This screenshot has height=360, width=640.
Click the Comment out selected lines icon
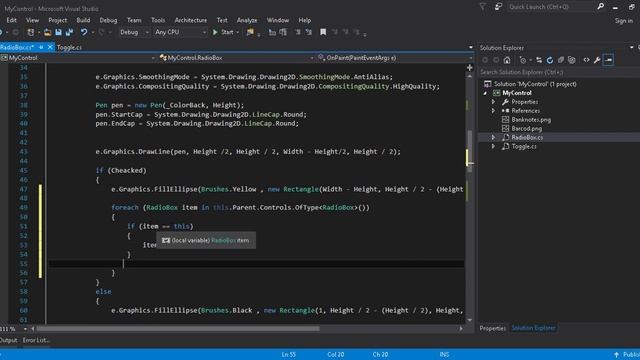tap(298, 32)
